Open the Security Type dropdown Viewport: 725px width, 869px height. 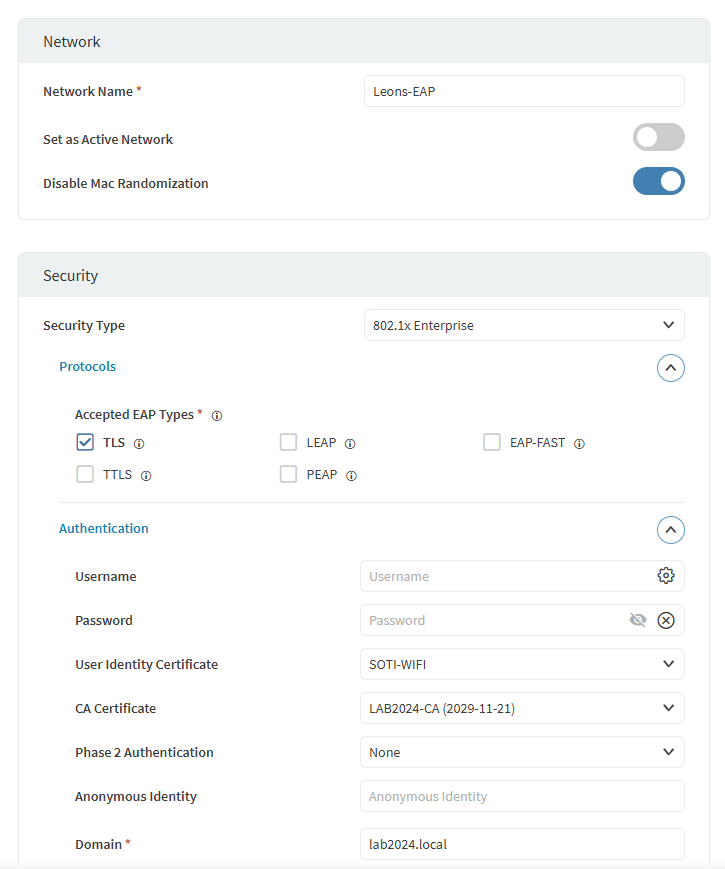[x=523, y=326]
